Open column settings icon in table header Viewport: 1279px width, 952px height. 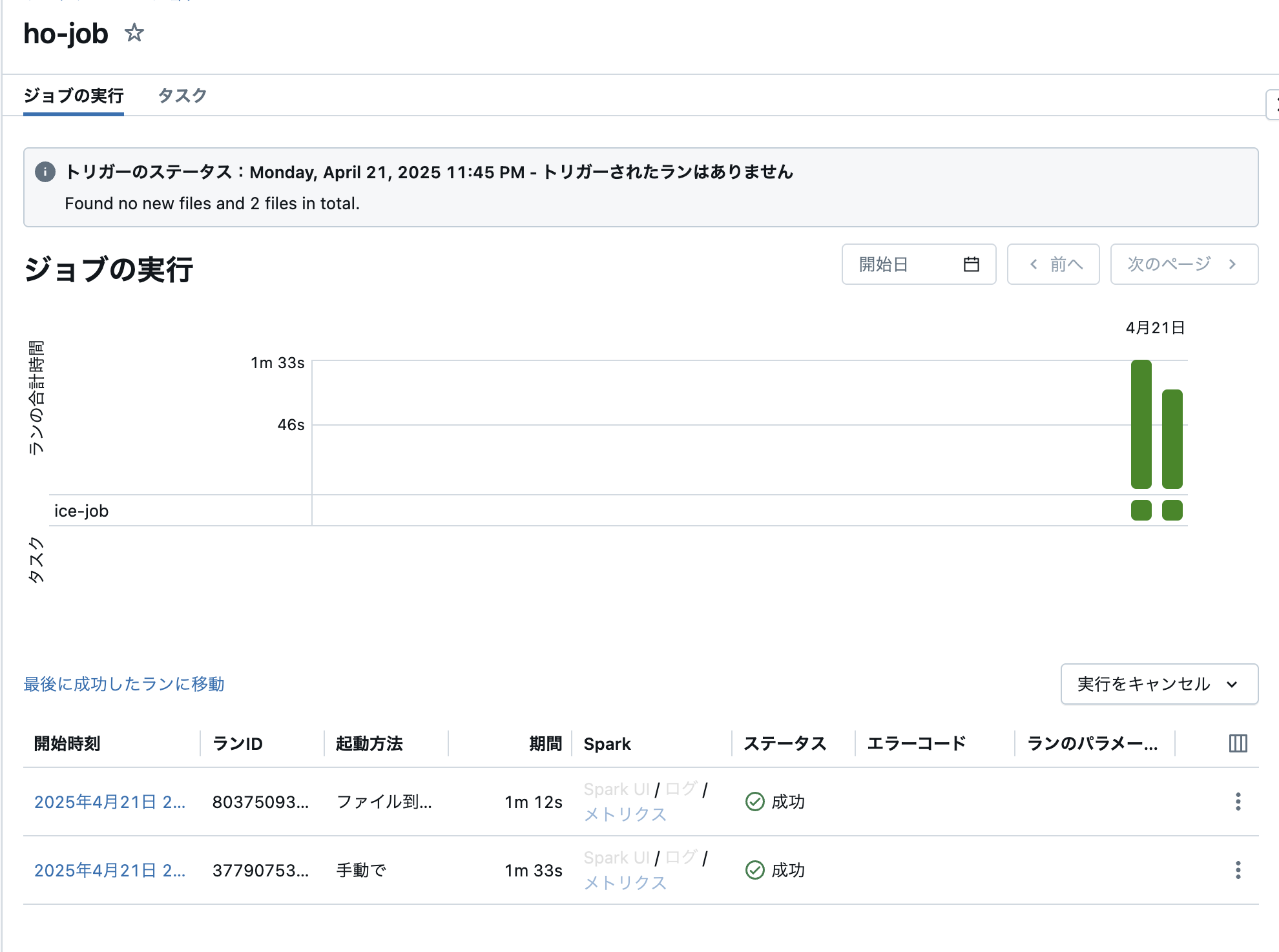[x=1238, y=743]
